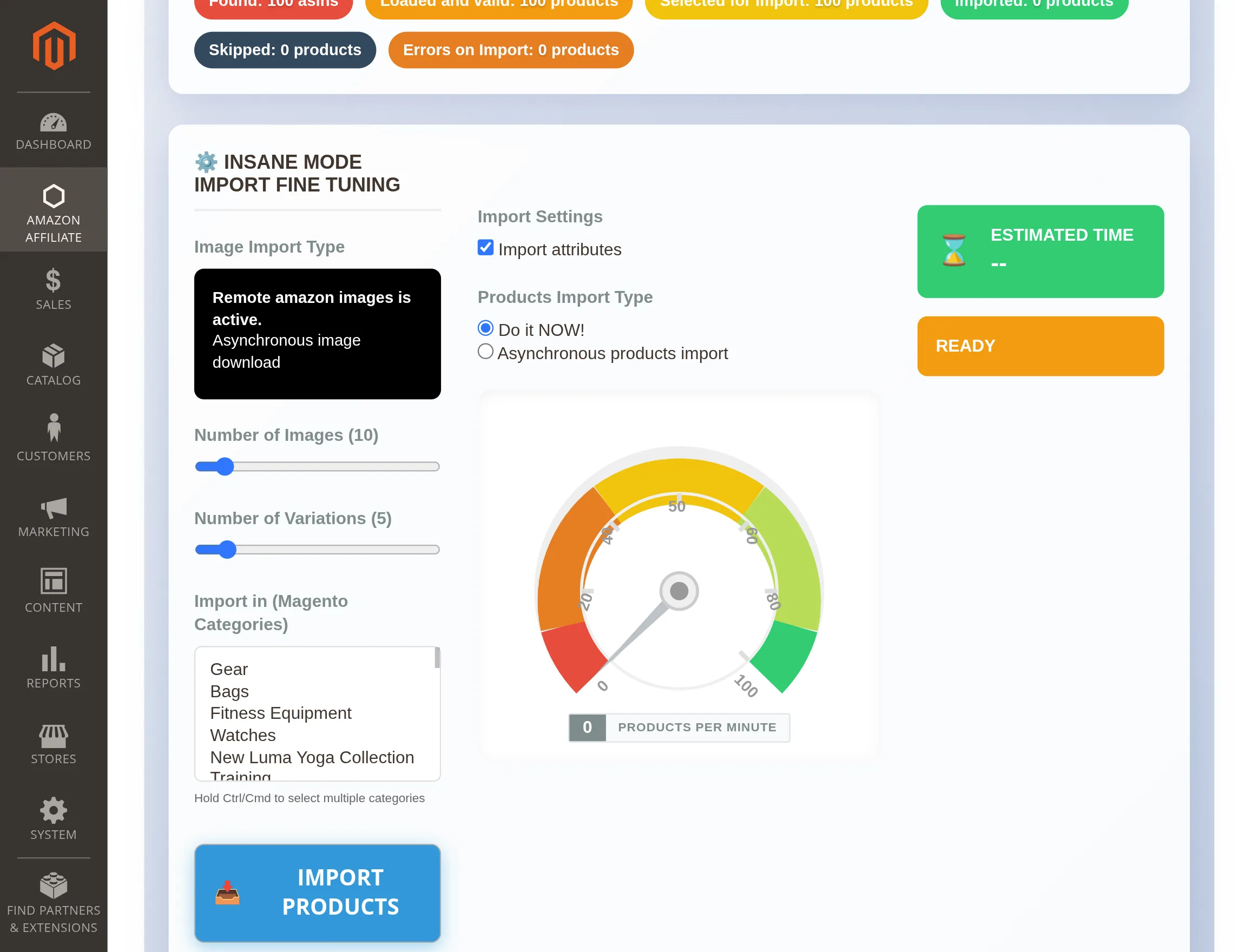This screenshot has width=1251, height=952.
Task: Open the Marketing menu label
Action: 53,532
